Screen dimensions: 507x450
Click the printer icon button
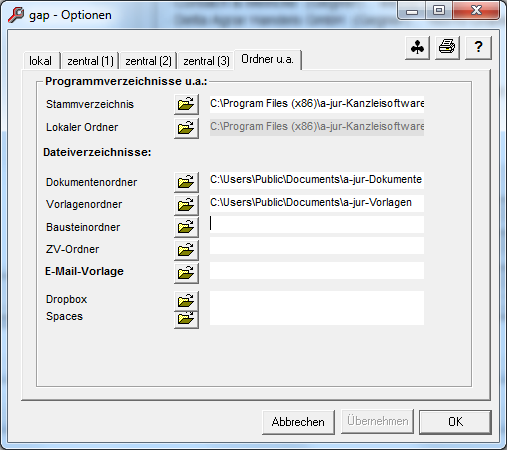click(x=447, y=48)
